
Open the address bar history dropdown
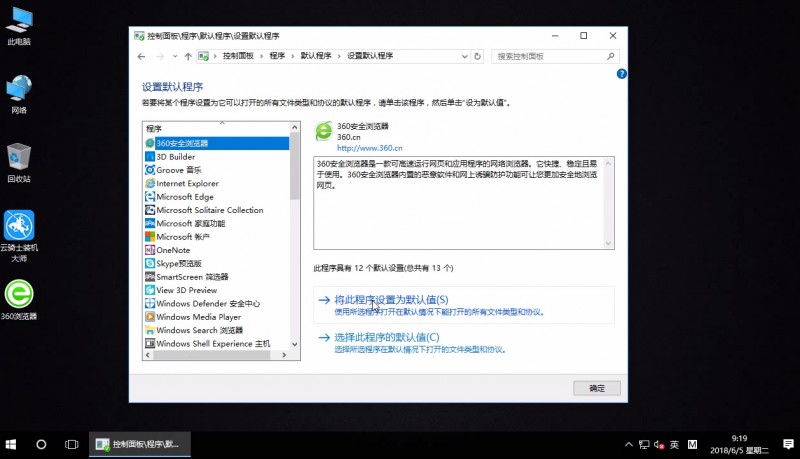(464, 56)
